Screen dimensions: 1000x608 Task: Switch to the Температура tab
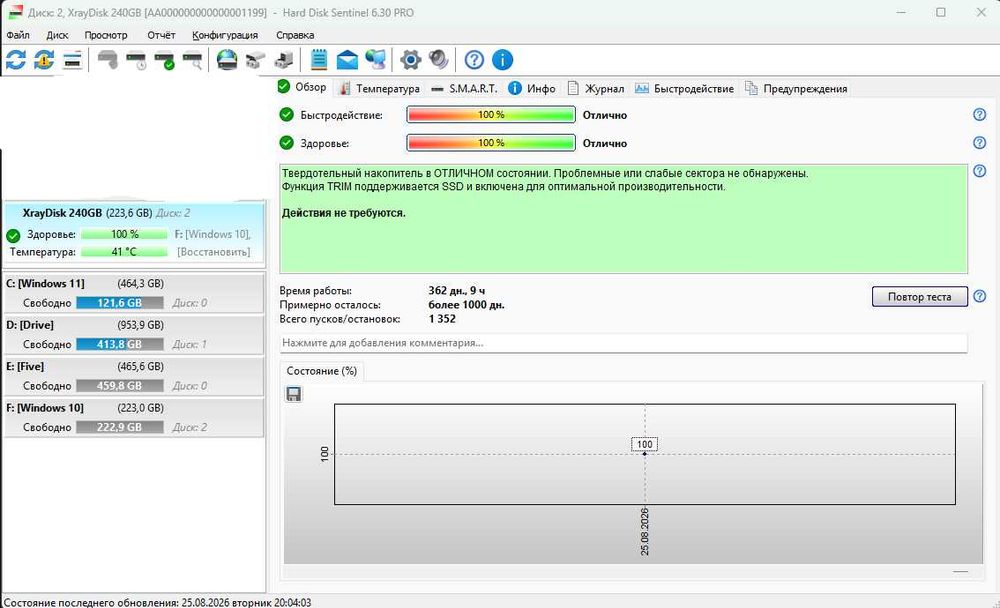coord(379,89)
